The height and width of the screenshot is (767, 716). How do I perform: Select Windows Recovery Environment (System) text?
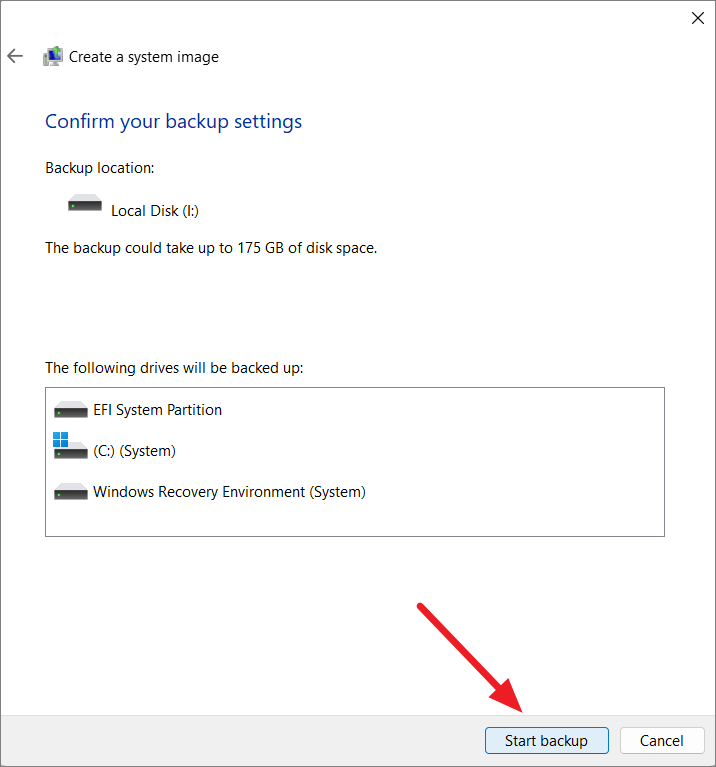[x=229, y=492]
